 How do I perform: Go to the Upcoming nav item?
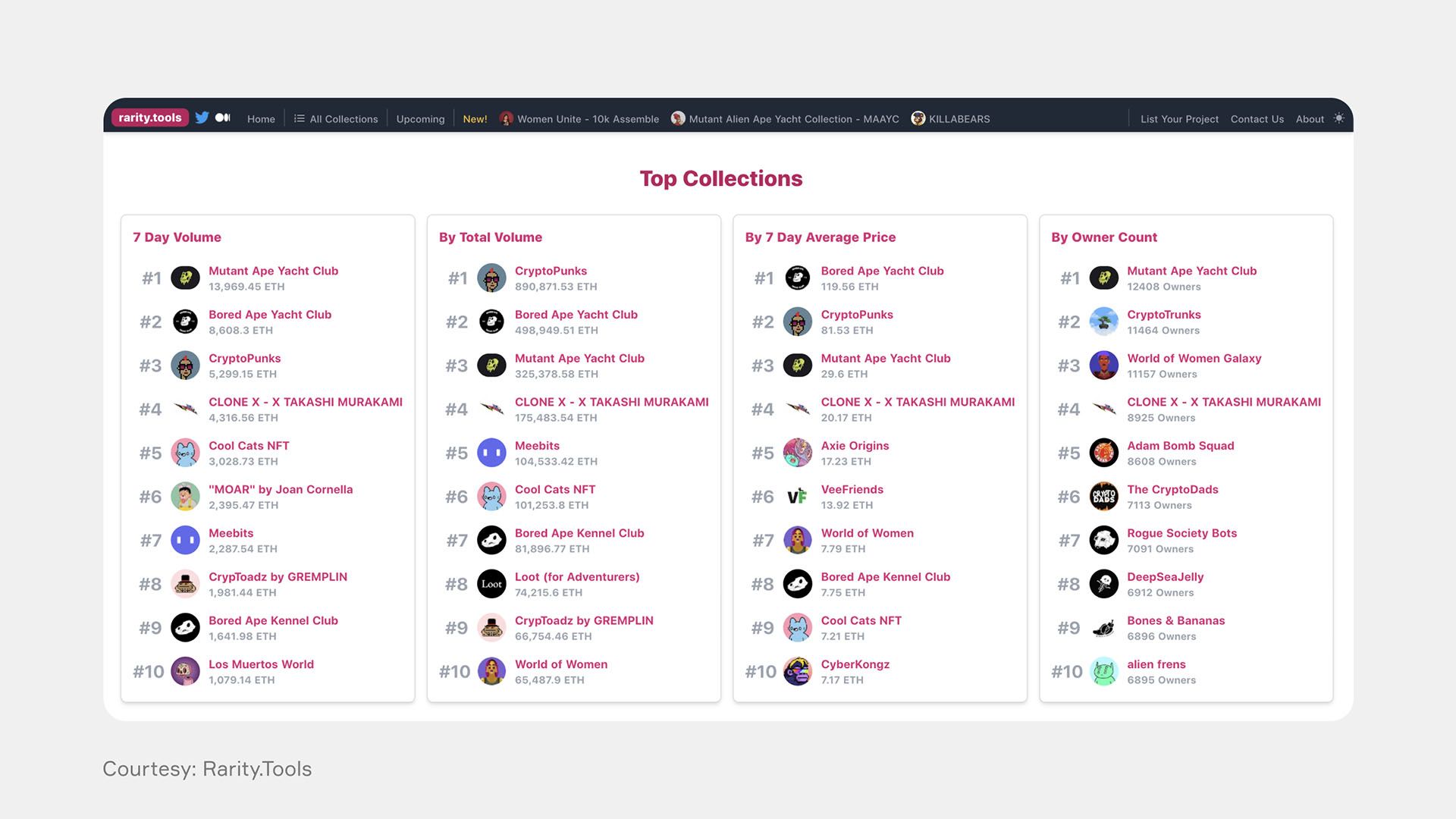(x=420, y=119)
